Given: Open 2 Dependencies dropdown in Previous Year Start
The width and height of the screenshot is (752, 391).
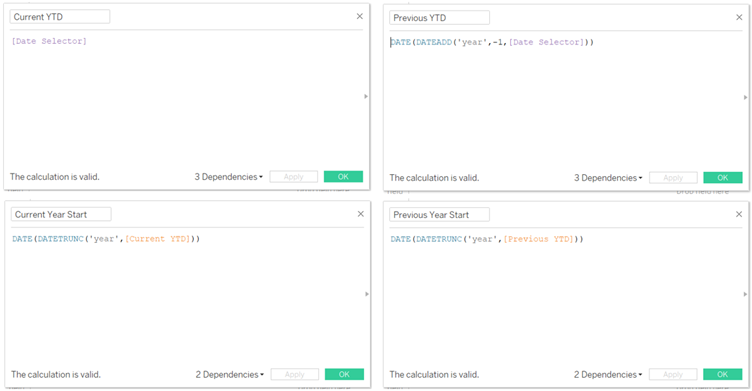Looking at the screenshot, I should coord(608,375).
